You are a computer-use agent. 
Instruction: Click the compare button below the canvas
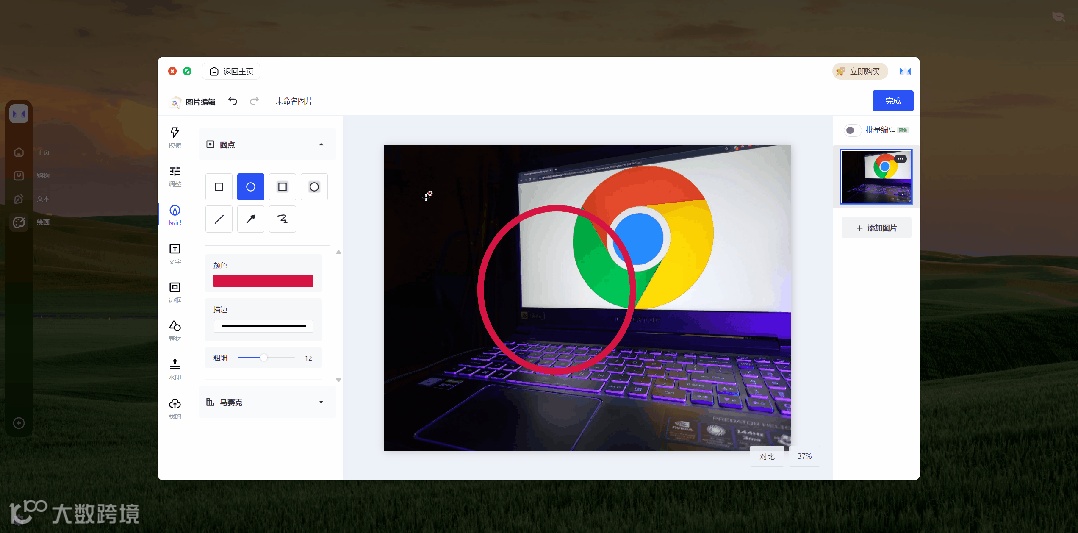click(767, 456)
